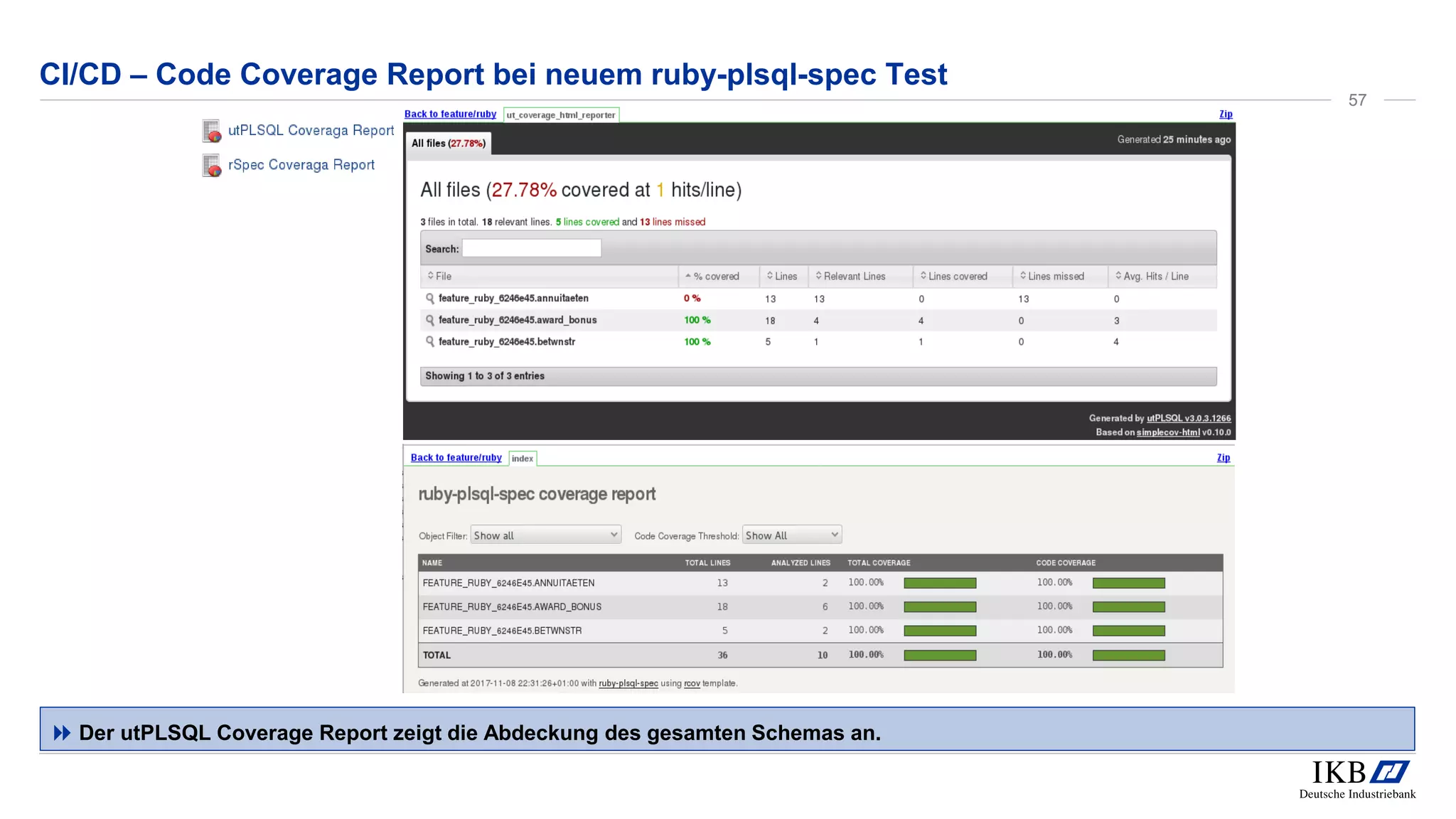Open the Object Filter dropdown
The image size is (1456, 819).
(x=545, y=535)
